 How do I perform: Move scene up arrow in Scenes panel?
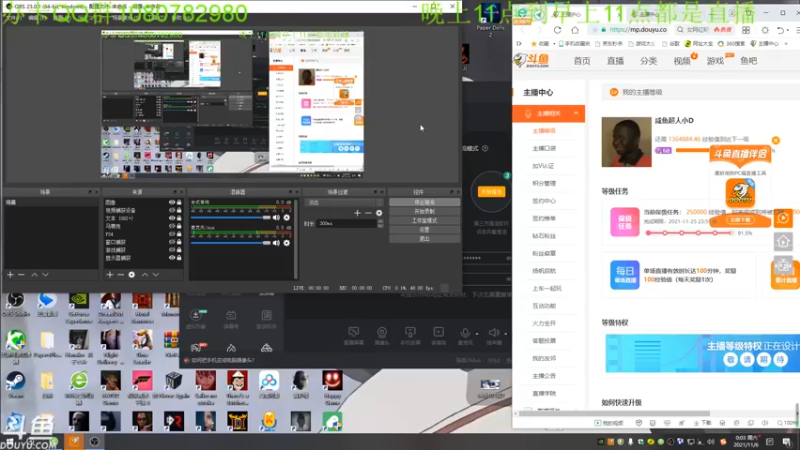(34, 274)
